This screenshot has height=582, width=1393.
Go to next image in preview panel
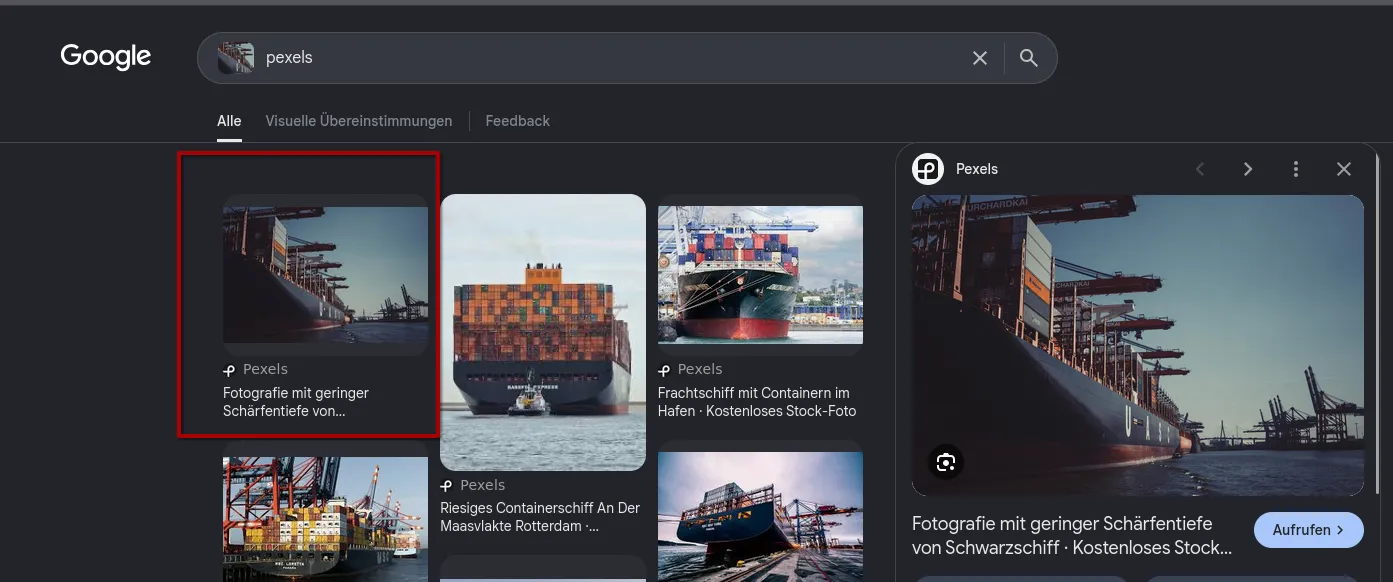click(x=1248, y=169)
